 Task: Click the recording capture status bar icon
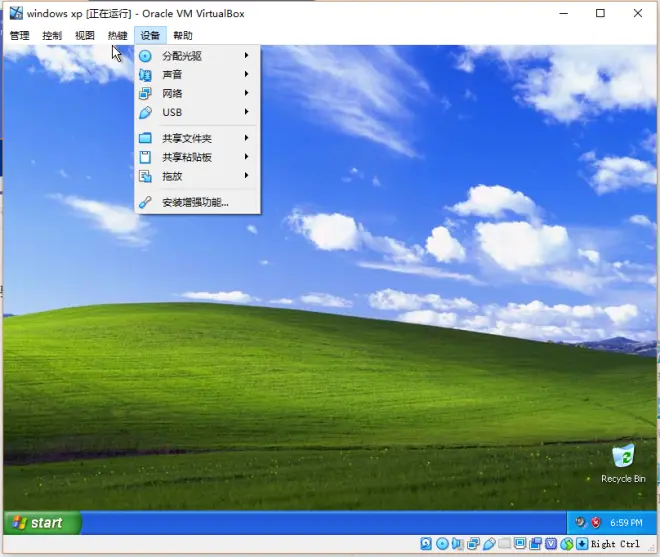tap(535, 544)
